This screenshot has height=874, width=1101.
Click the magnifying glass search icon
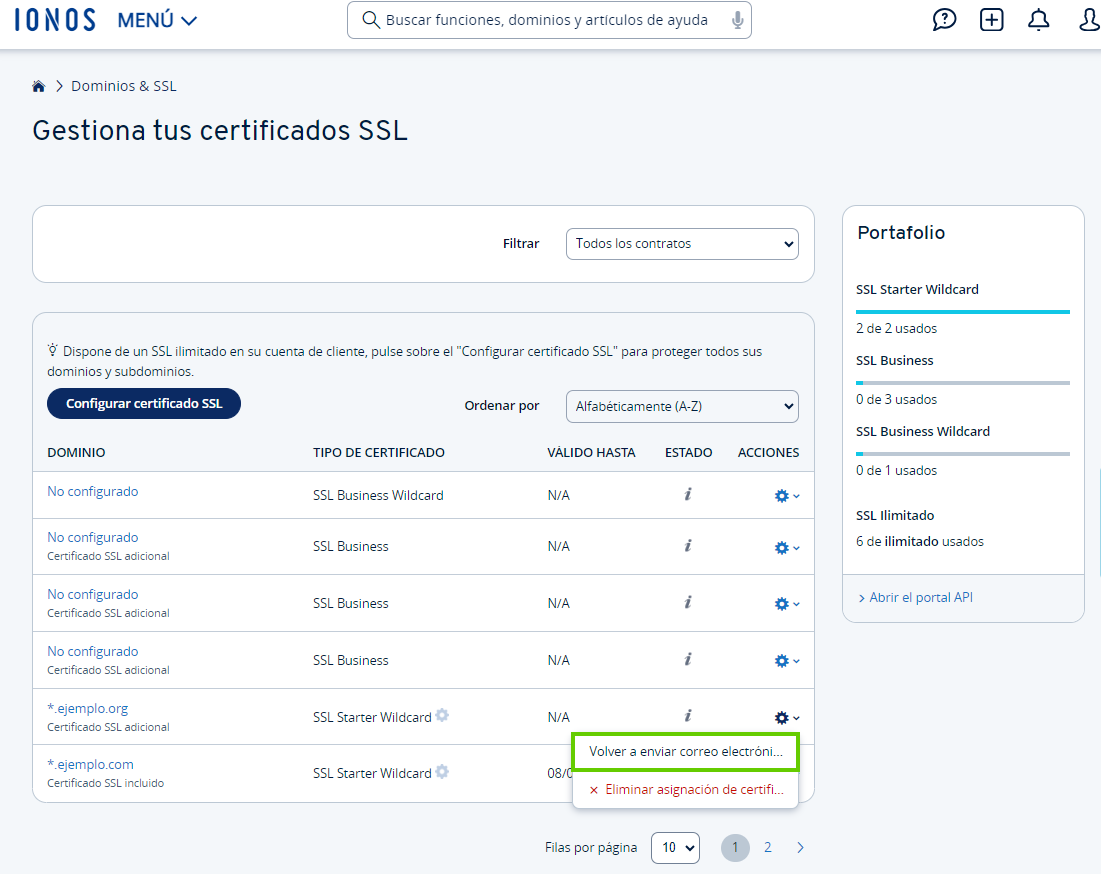click(x=371, y=20)
